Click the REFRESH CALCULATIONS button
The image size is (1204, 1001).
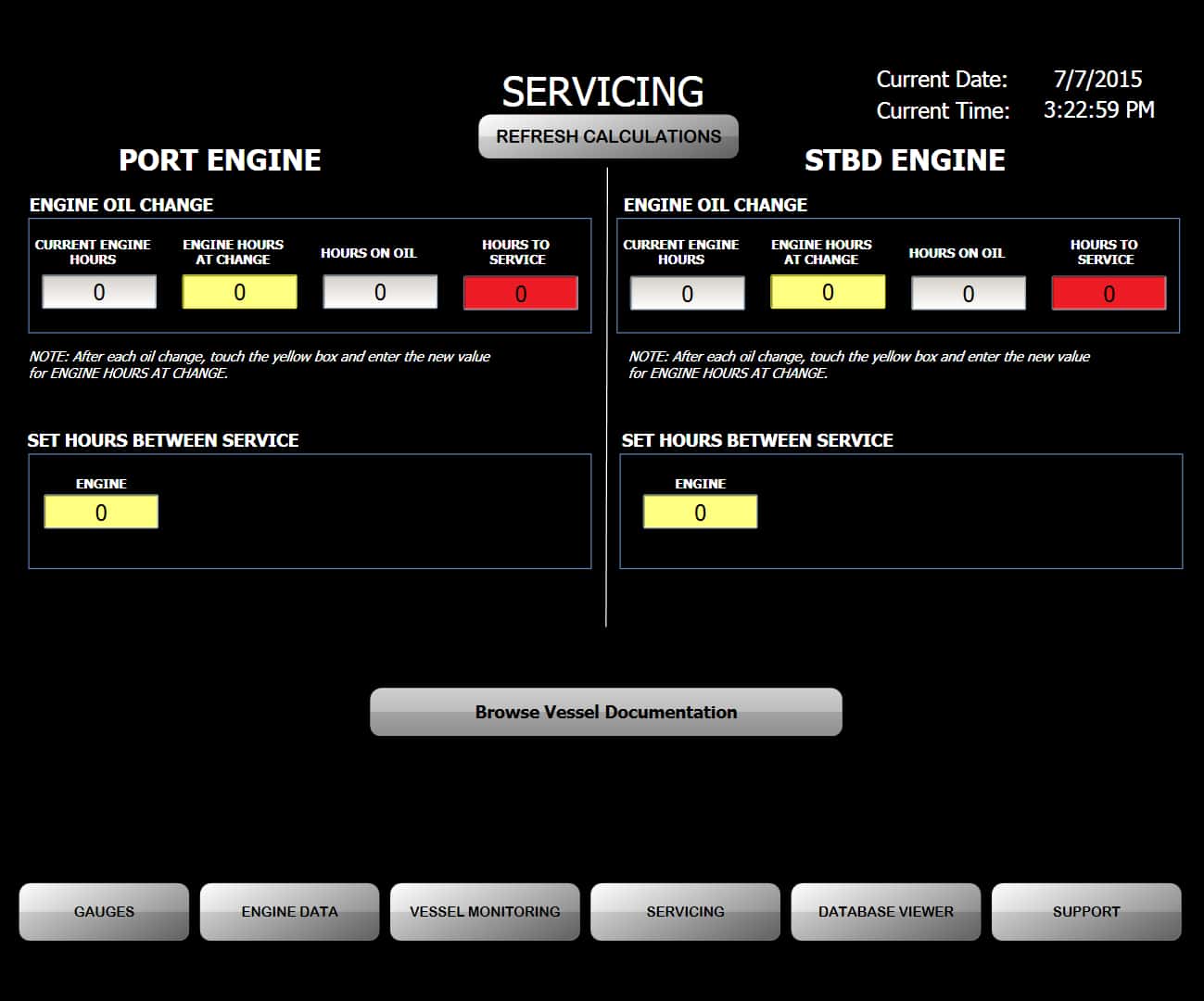tap(607, 136)
